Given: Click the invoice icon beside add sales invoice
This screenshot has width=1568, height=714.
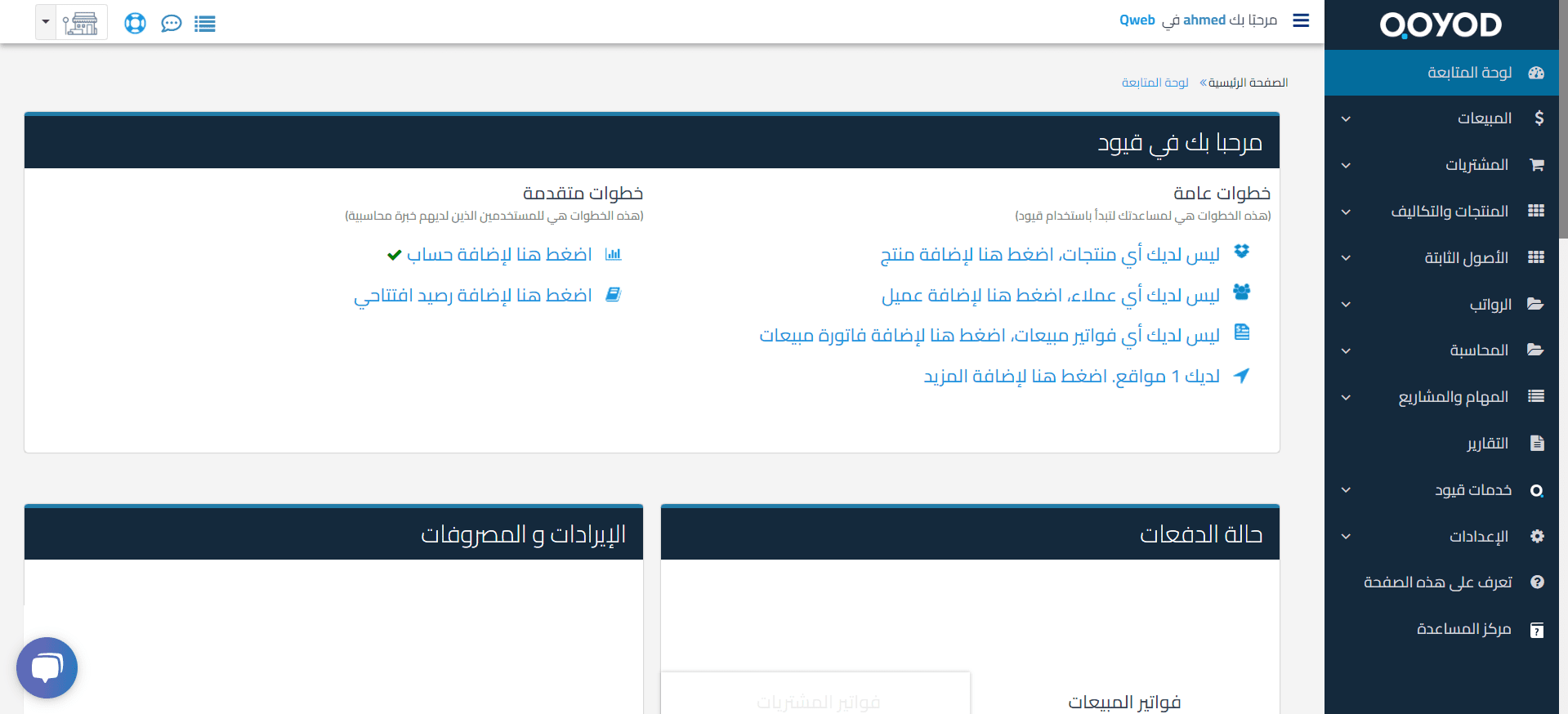Looking at the screenshot, I should [1242, 332].
